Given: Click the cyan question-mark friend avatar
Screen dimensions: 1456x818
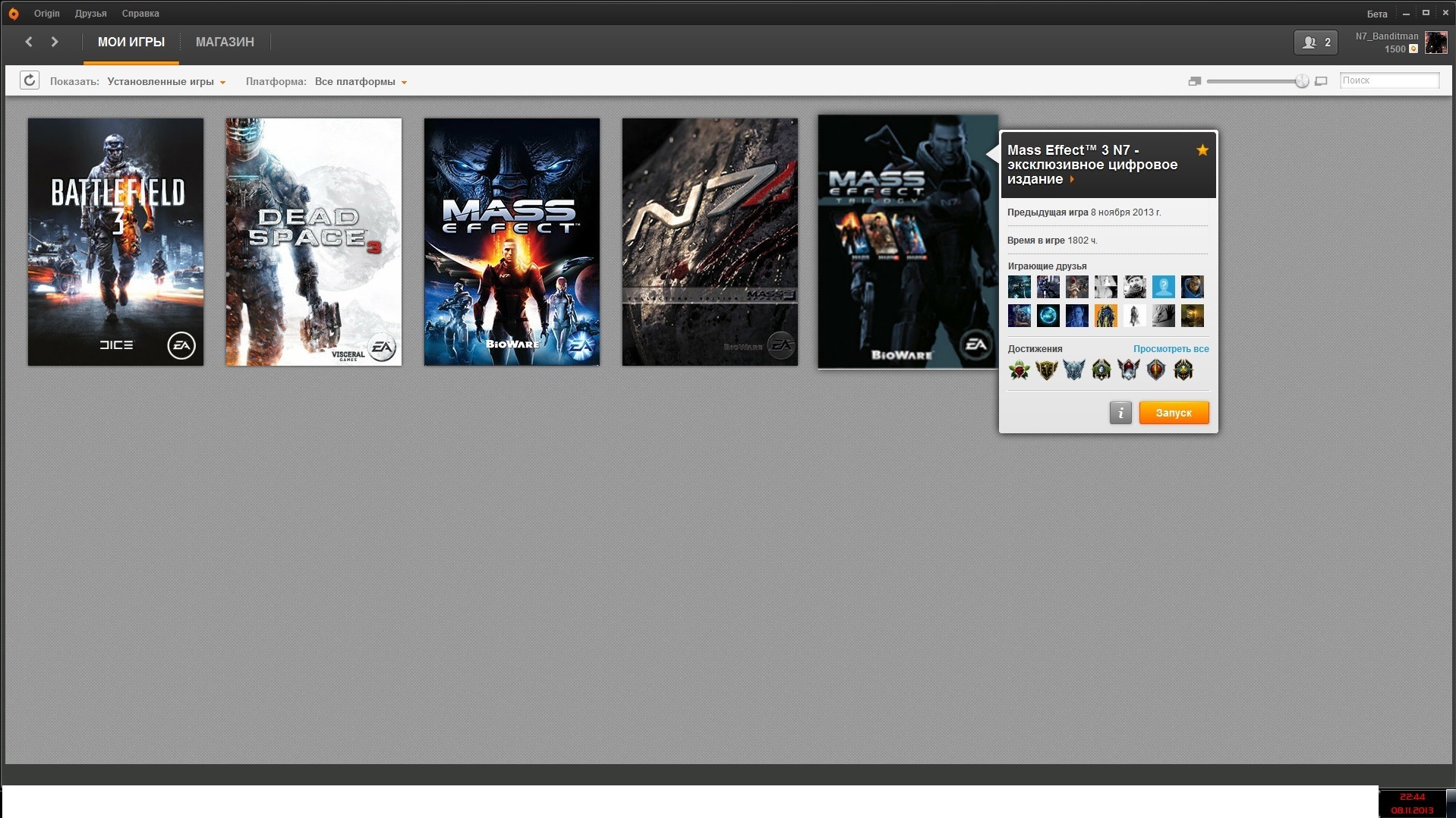Looking at the screenshot, I should point(1163,287).
